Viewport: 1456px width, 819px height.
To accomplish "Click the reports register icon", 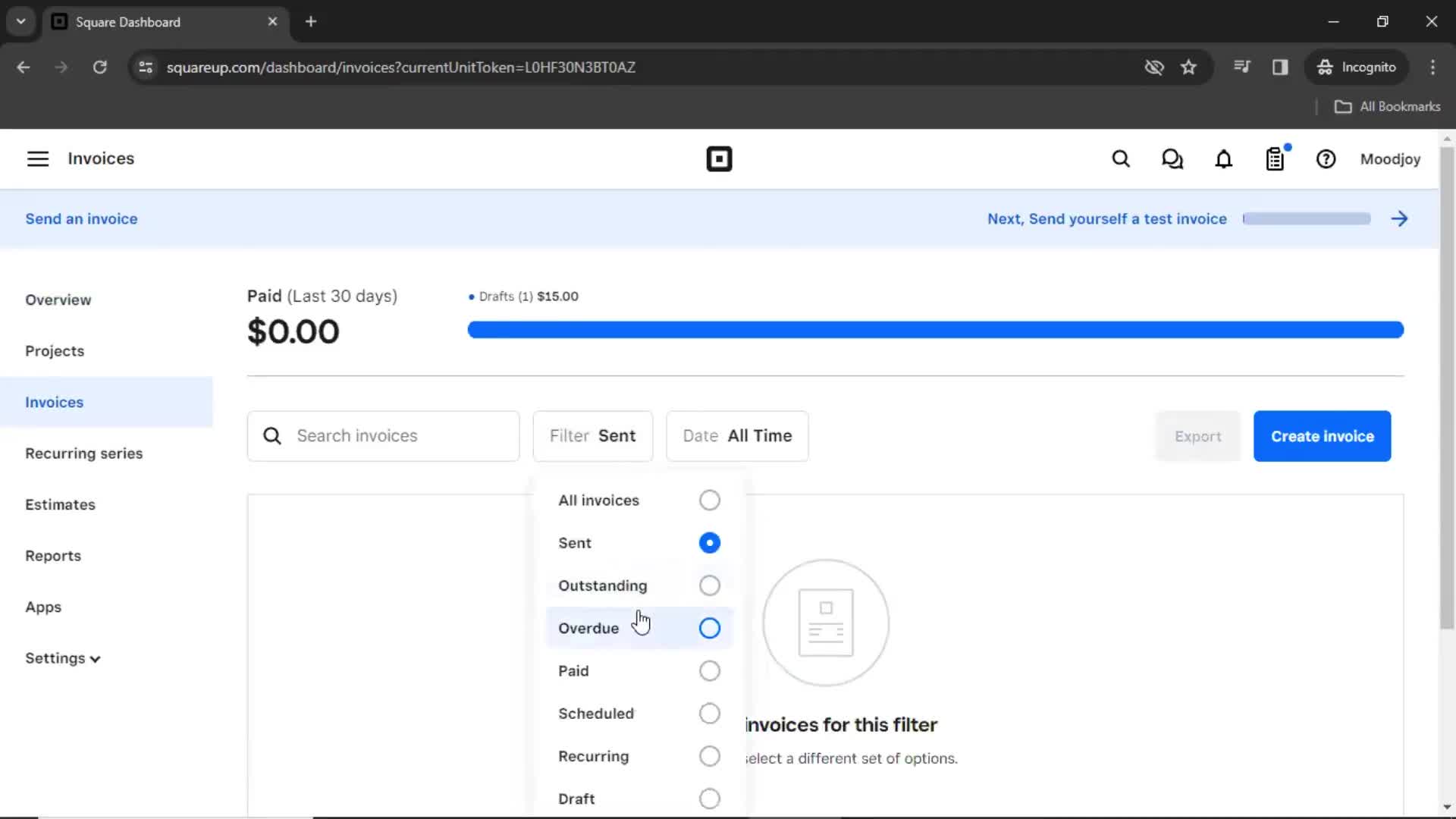I will (1276, 159).
